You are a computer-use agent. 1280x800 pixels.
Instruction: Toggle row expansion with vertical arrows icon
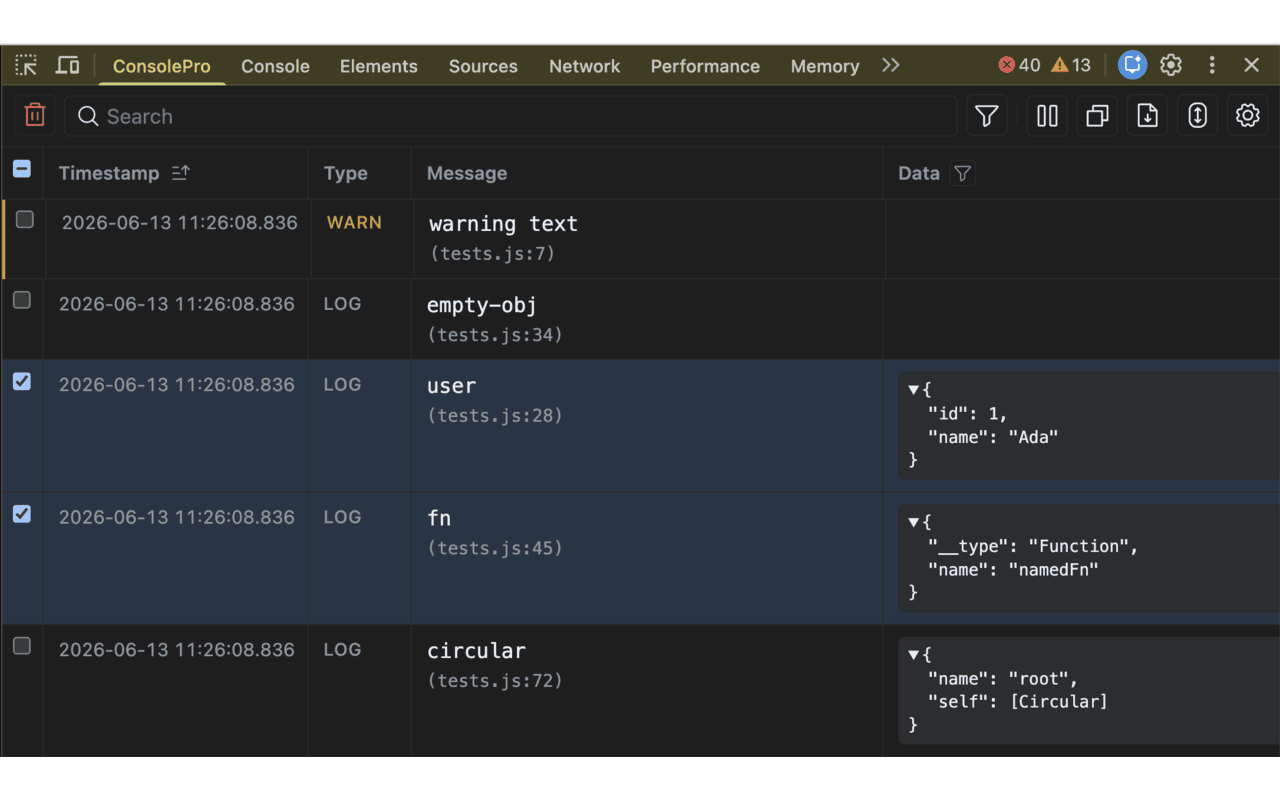1197,116
